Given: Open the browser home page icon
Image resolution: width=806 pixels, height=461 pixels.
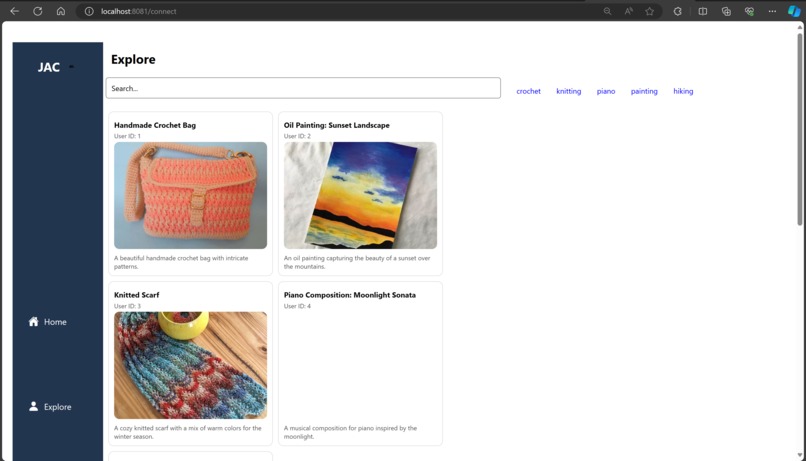Looking at the screenshot, I should (61, 11).
